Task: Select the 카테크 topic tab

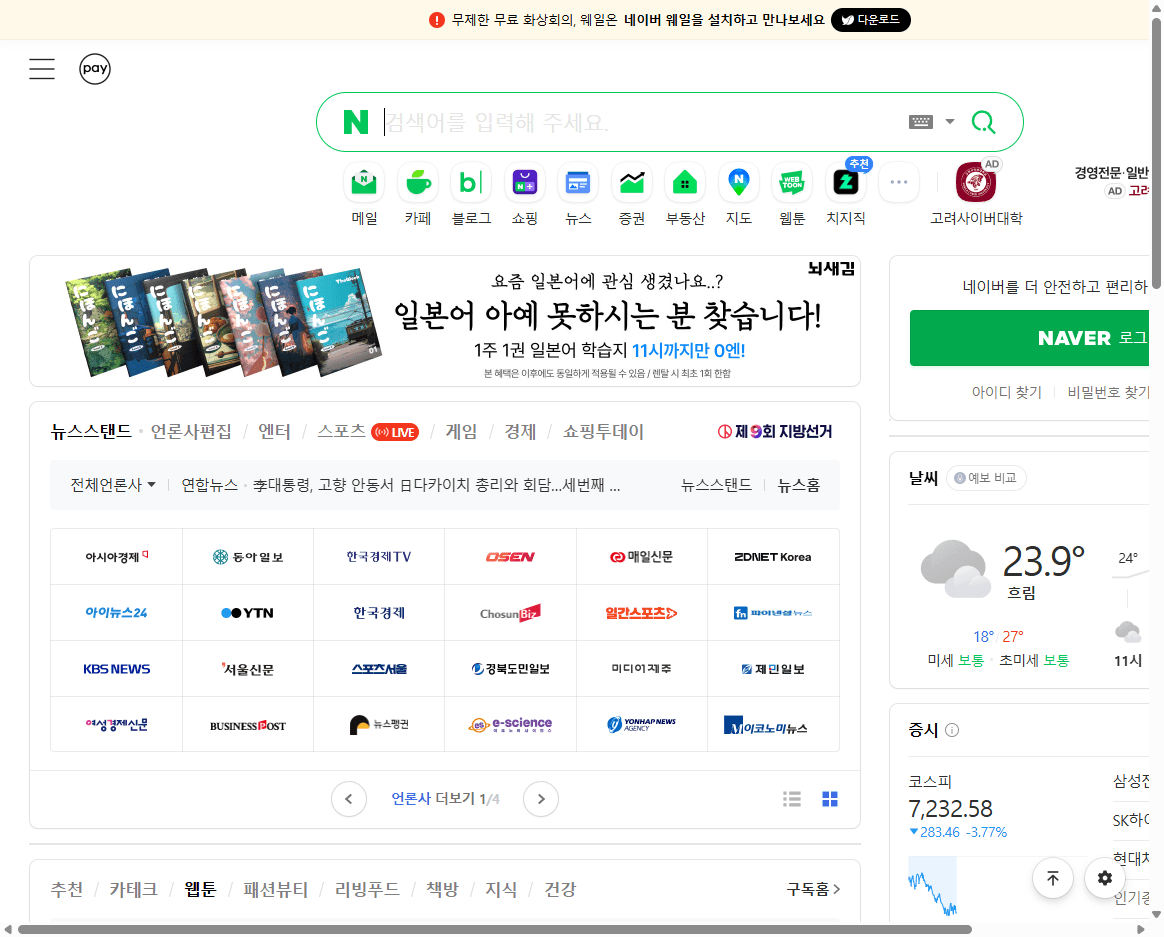Action: (134, 889)
